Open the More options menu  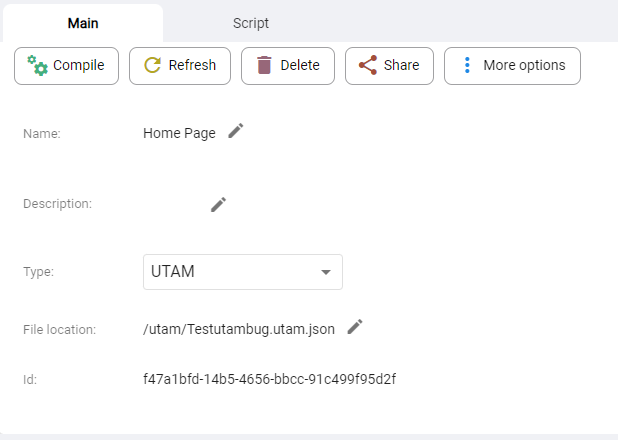point(512,66)
